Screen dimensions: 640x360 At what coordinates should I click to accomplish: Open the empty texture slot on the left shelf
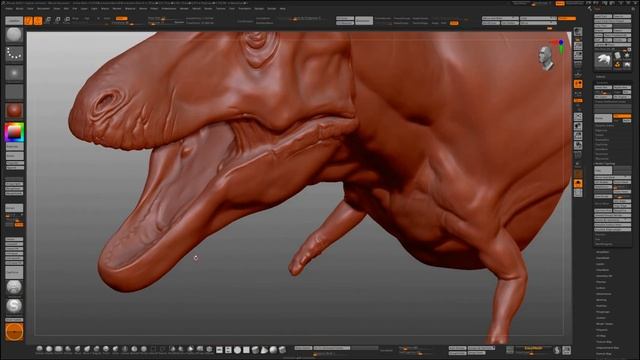click(x=14, y=91)
